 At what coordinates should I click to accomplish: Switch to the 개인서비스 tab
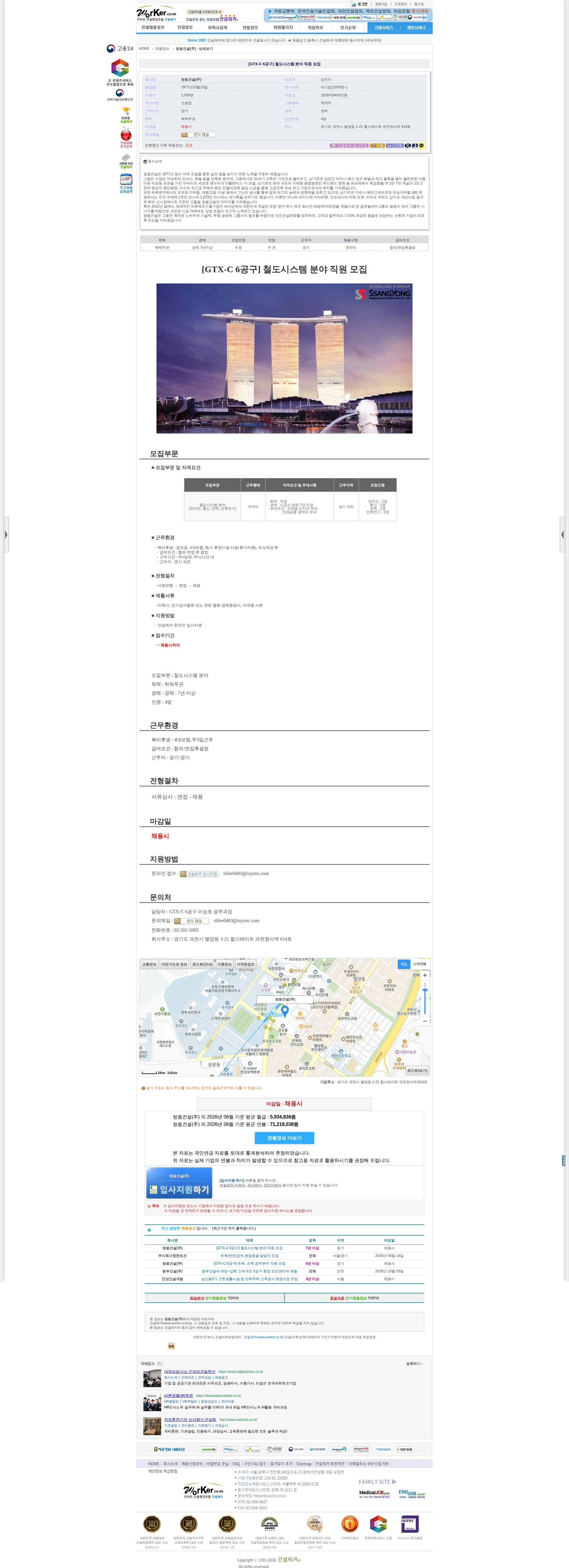pyautogui.click(x=416, y=27)
